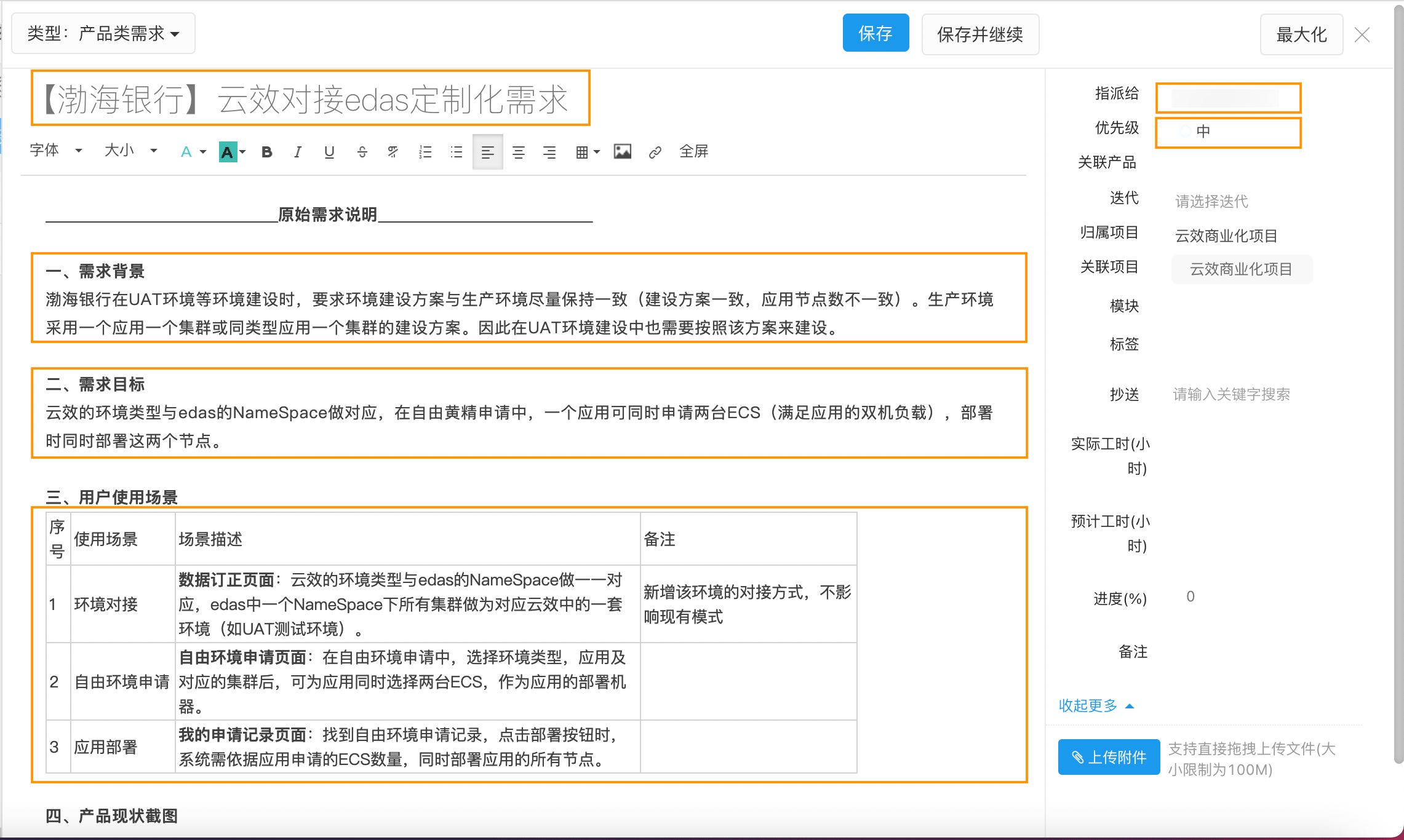1404x840 pixels.
Task: Click the 保存并继续 button
Action: (x=980, y=34)
